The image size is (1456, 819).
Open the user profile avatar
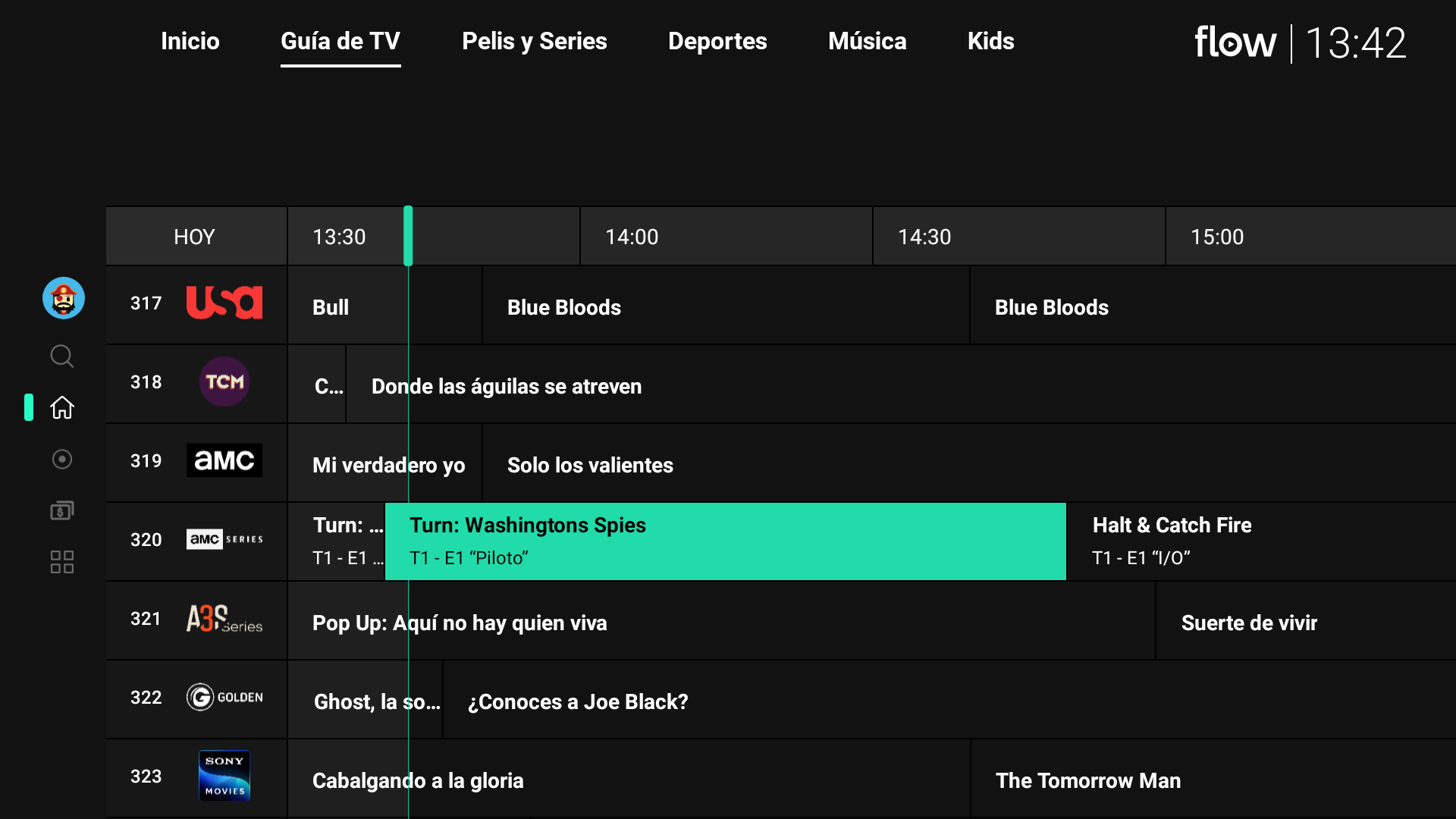tap(63, 298)
